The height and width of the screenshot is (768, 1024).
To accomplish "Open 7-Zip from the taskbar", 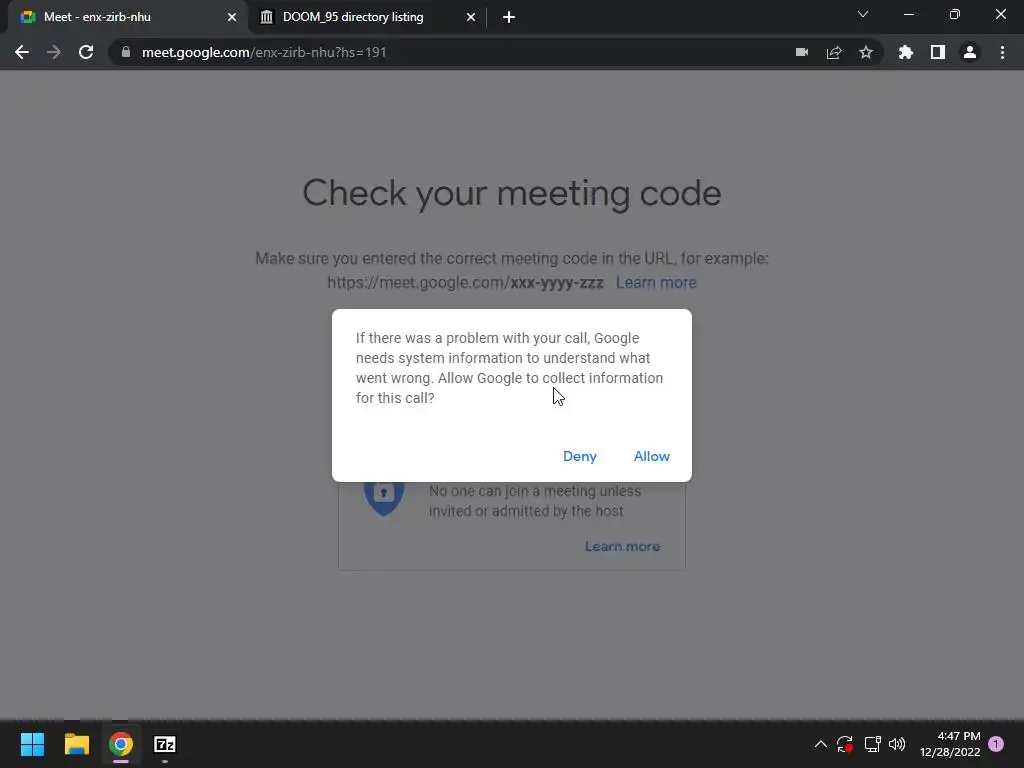I will pyautogui.click(x=165, y=744).
